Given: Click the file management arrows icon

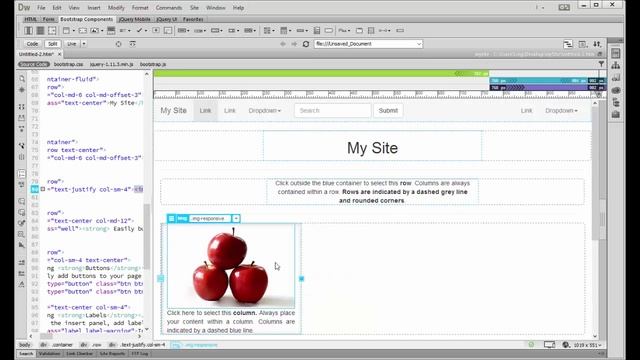Looking at the screenshot, I should click(597, 44).
